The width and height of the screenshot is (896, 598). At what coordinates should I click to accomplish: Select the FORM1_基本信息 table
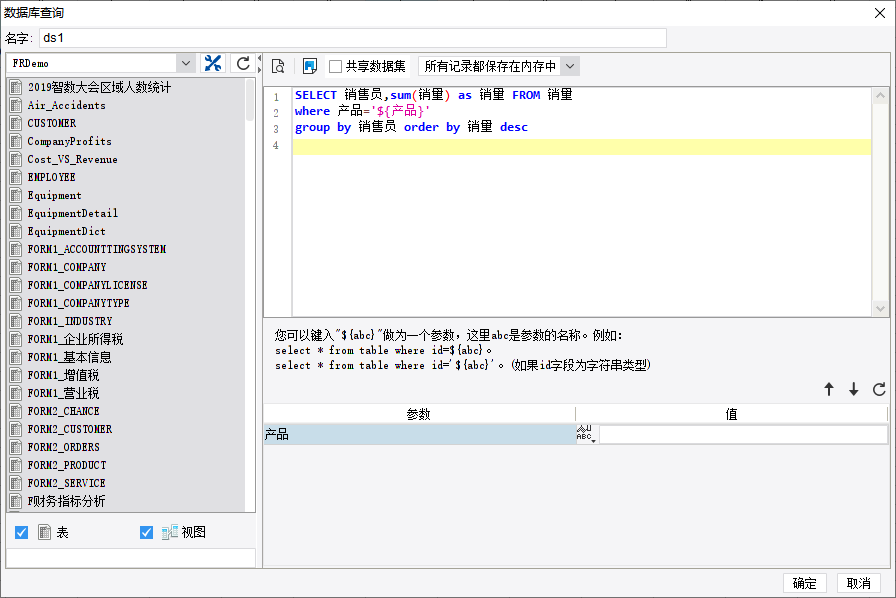[69, 357]
